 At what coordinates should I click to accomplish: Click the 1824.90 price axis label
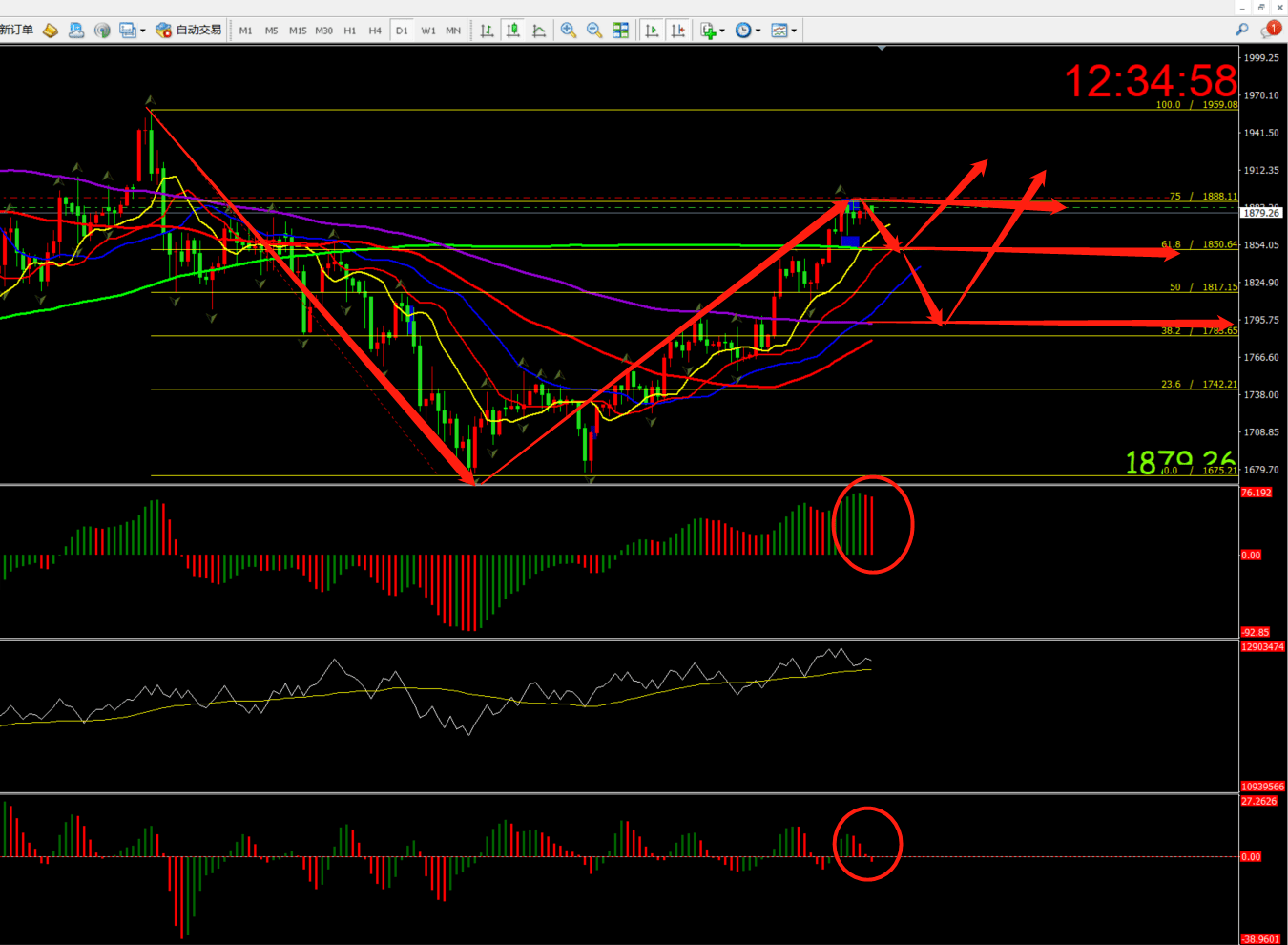1261,283
